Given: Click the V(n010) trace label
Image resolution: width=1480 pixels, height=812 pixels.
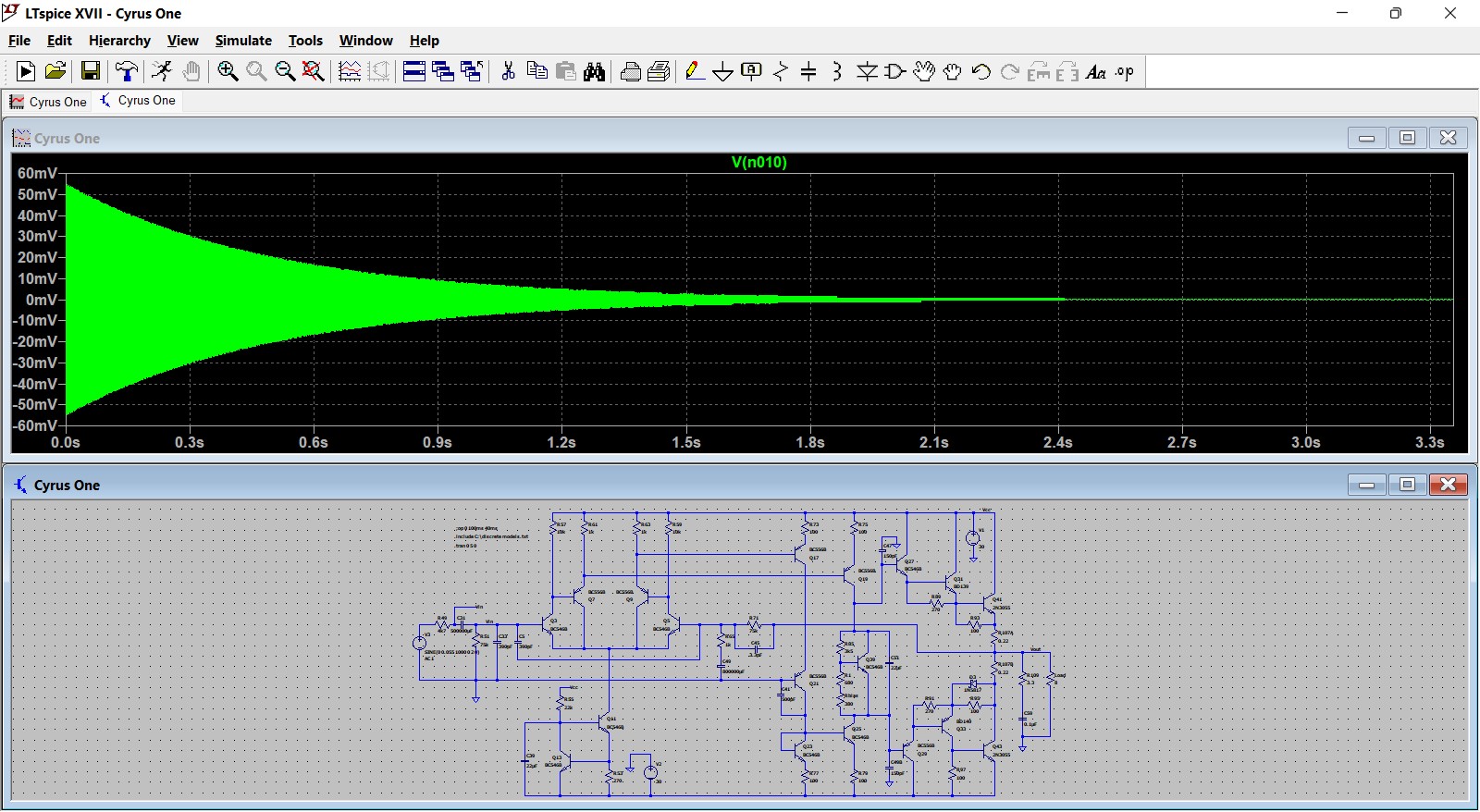Looking at the screenshot, I should pos(759,163).
